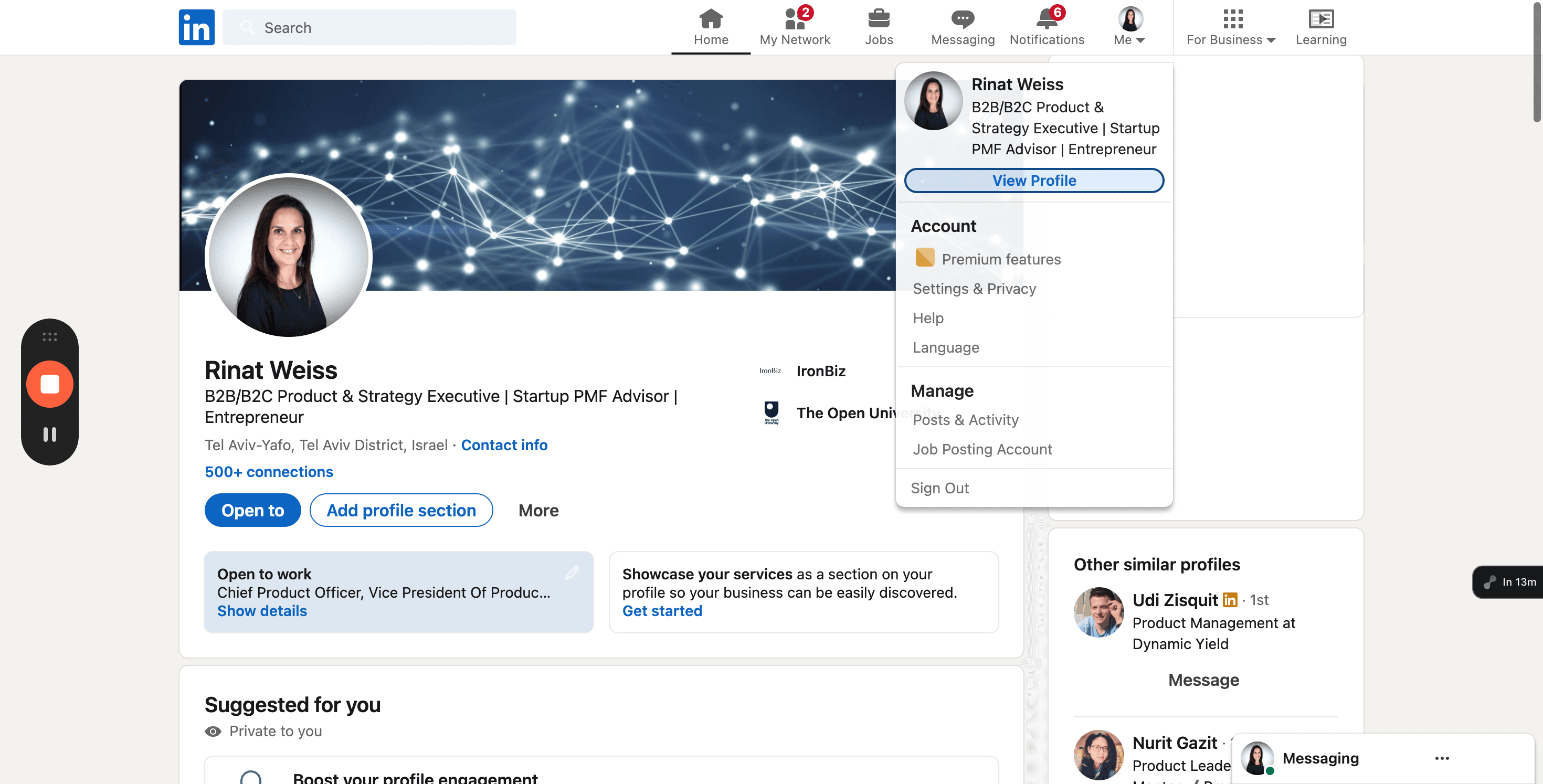The height and width of the screenshot is (784, 1543).
Task: Open the Messaging speech bubble icon
Action: tap(963, 18)
